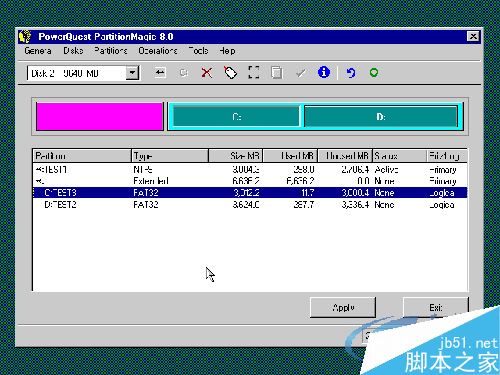The width and height of the screenshot is (500, 375).
Task: Click the copy partition icon
Action: tap(277, 72)
